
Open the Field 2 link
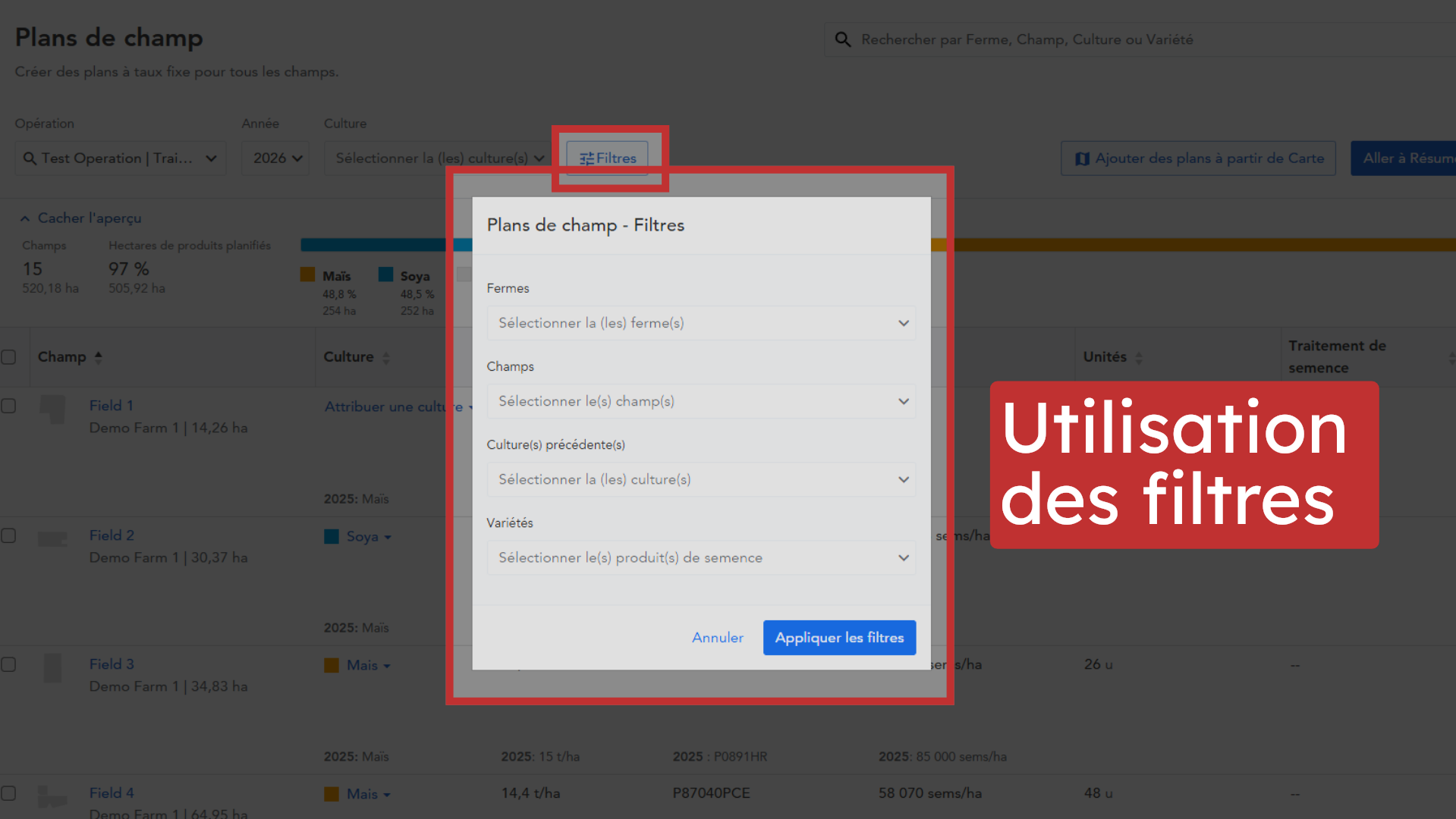click(112, 535)
